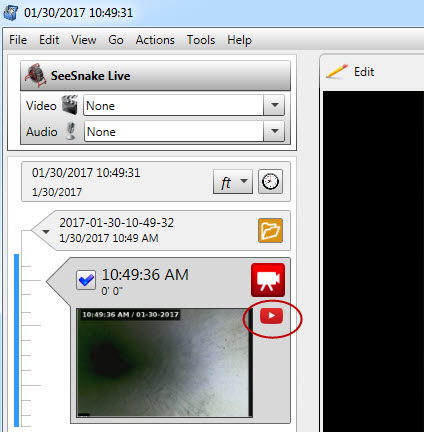
Task: Click the clapperboard Video icon
Action: pos(70,105)
